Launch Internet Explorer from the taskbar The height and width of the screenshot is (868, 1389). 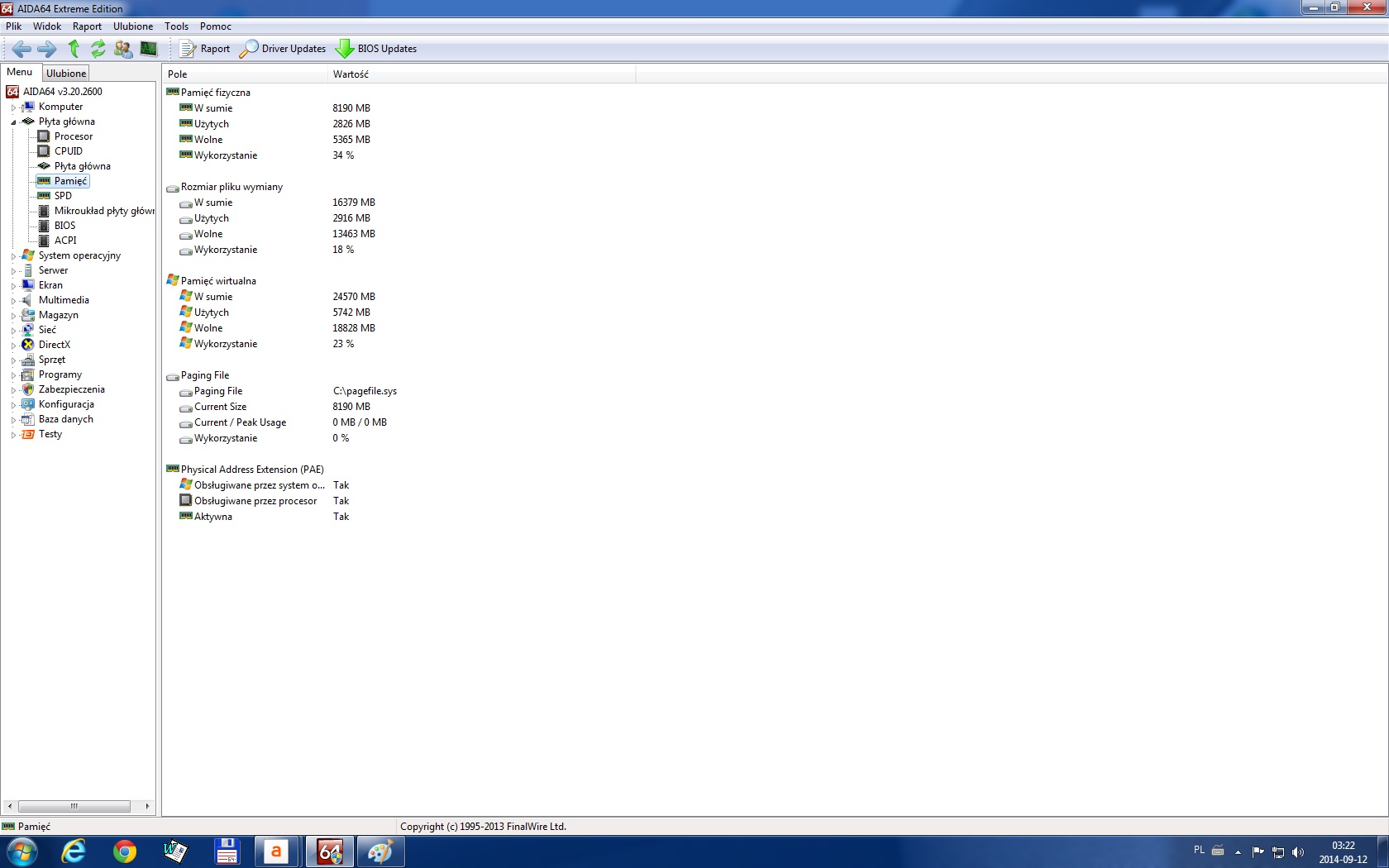point(74,851)
